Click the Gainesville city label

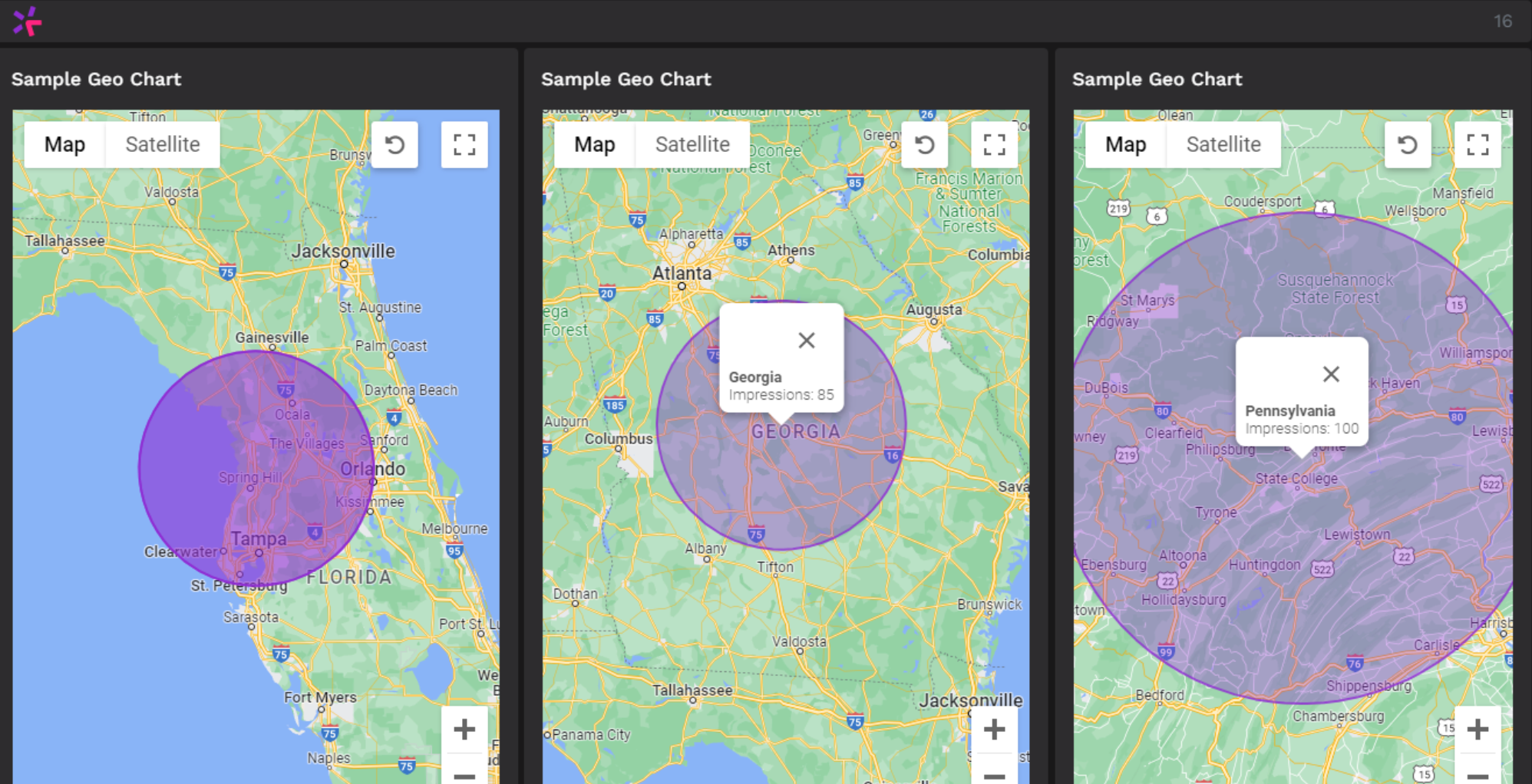(x=272, y=338)
